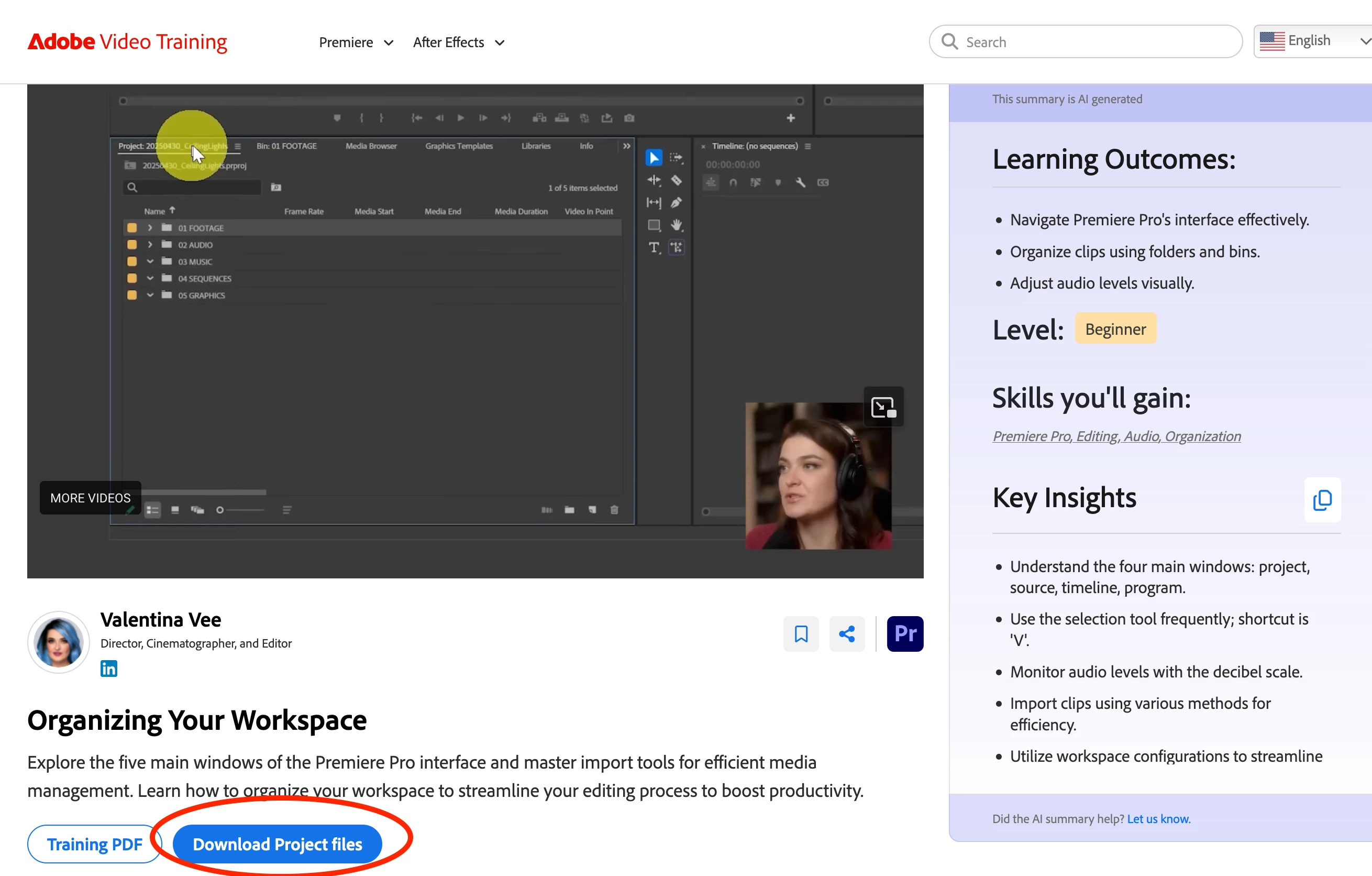The image size is (1372, 876).
Task: Click the Beginner level badge
Action: (x=1115, y=329)
